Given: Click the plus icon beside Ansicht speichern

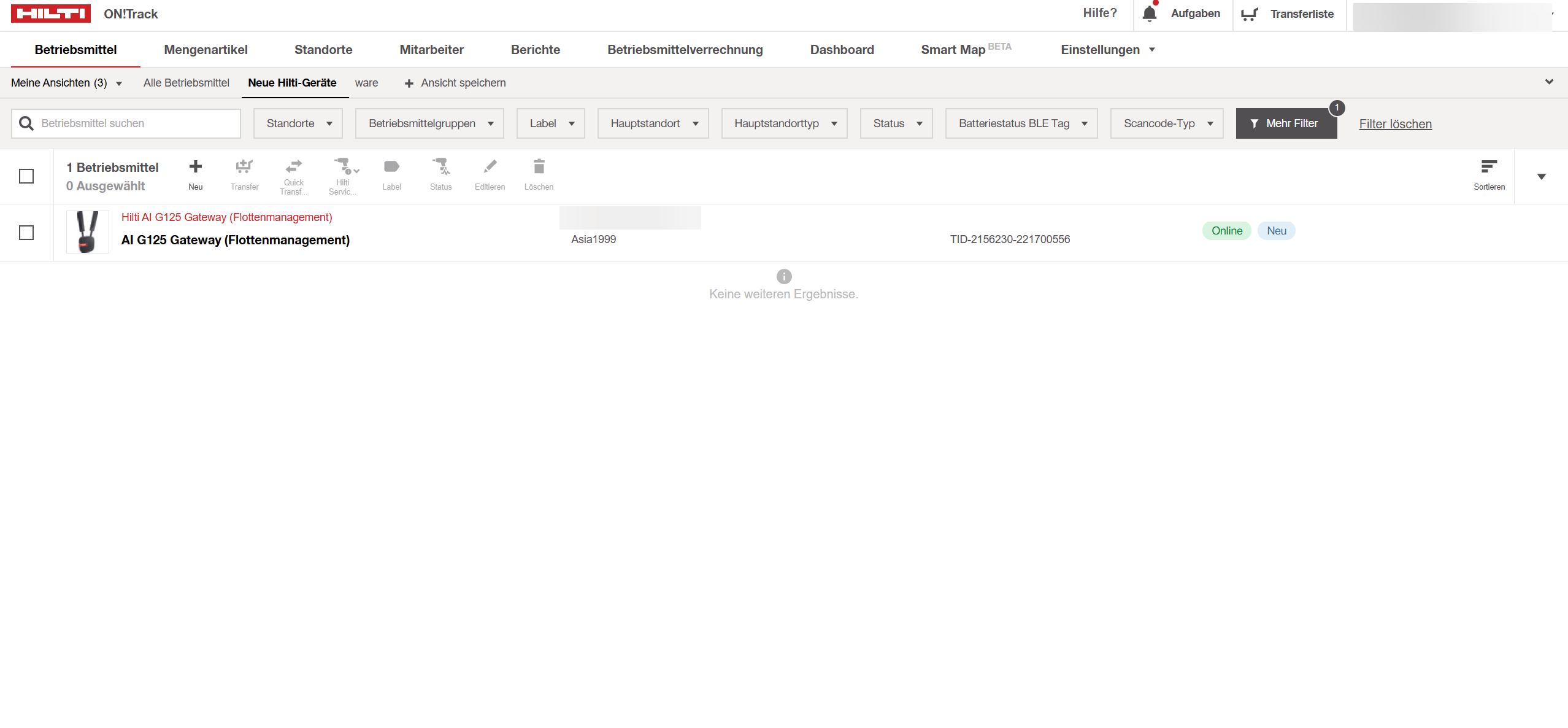Looking at the screenshot, I should (x=409, y=83).
